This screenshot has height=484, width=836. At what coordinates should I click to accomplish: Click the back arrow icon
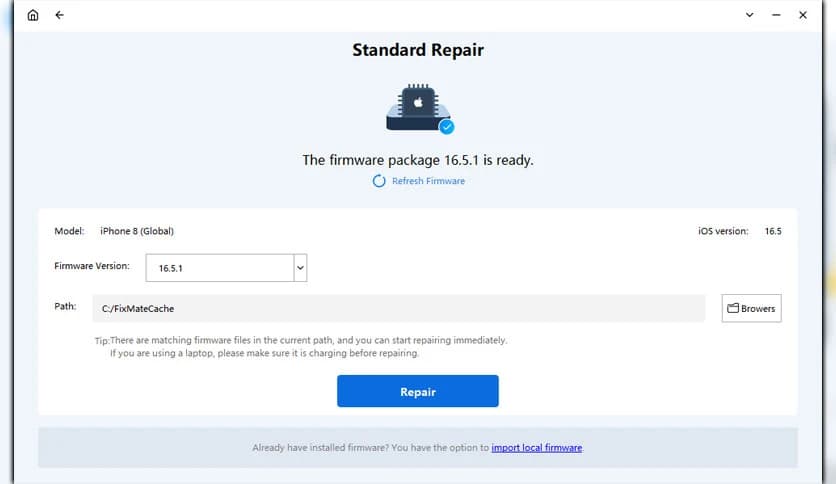coord(59,15)
